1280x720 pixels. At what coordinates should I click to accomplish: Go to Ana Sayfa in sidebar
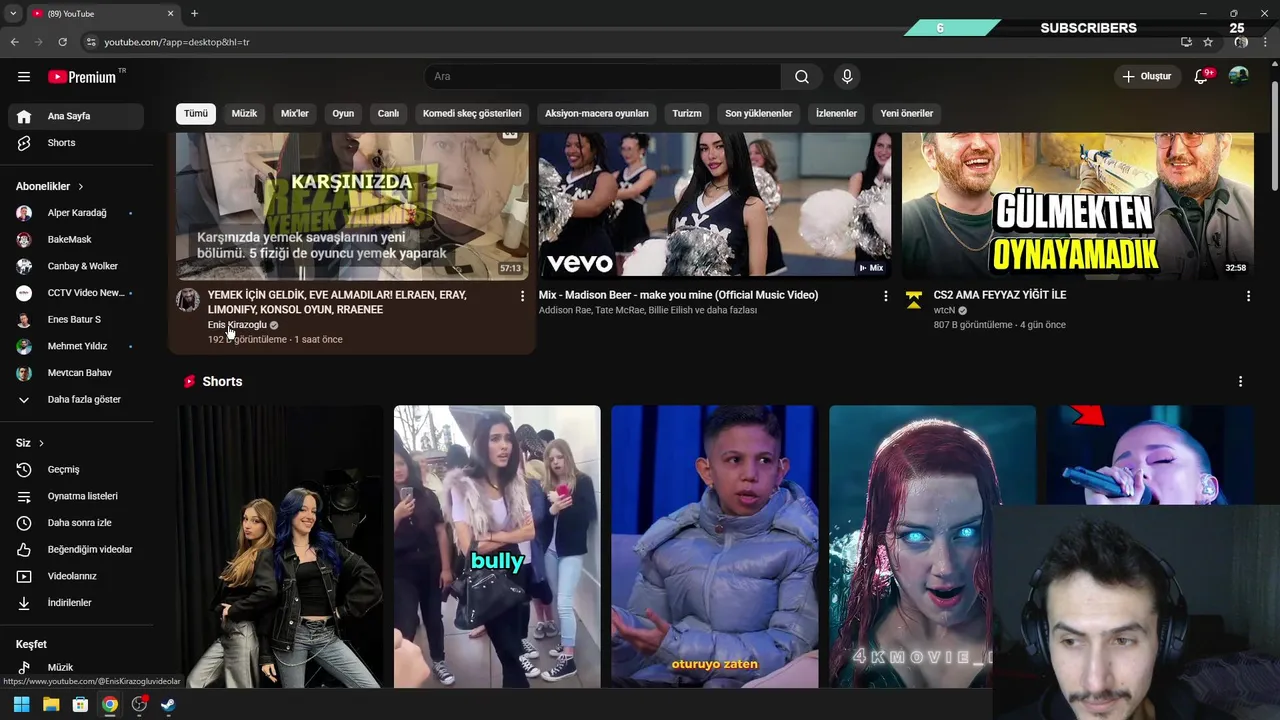click(x=76, y=116)
